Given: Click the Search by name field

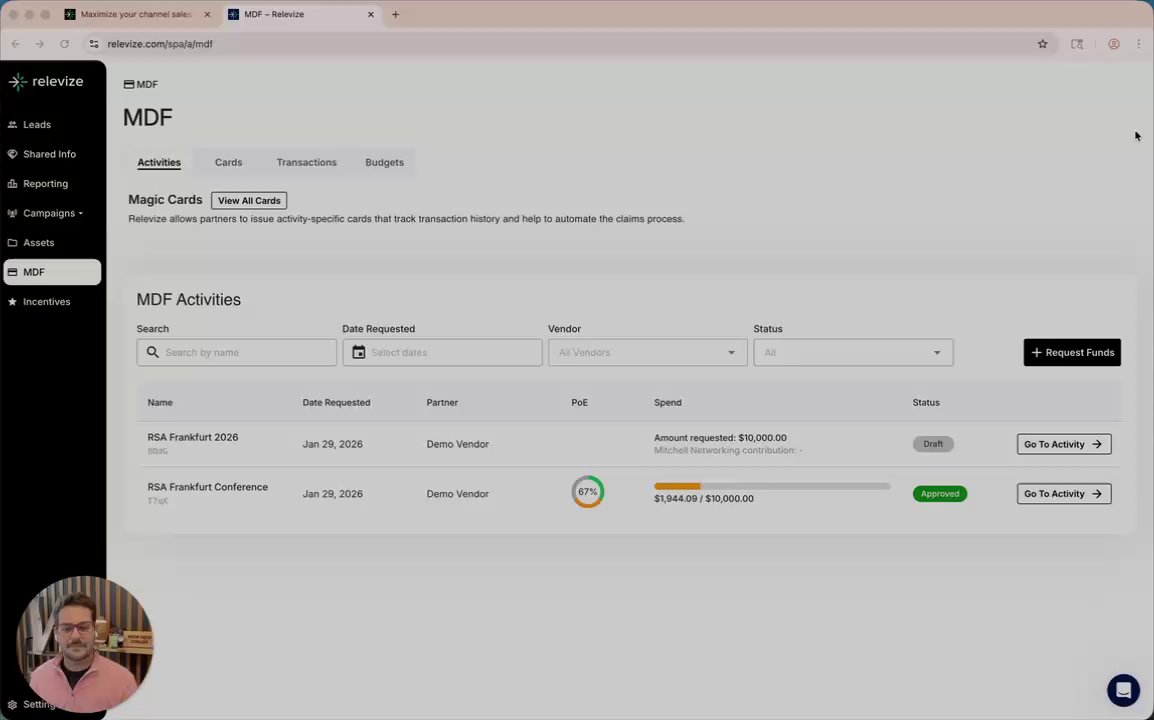Looking at the screenshot, I should 236,352.
